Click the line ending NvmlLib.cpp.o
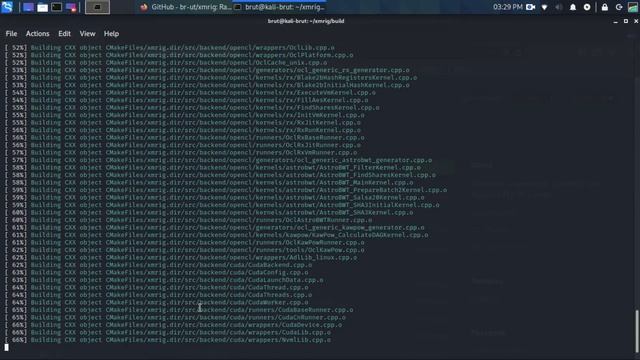This screenshot has width=640, height=360. coord(168,340)
